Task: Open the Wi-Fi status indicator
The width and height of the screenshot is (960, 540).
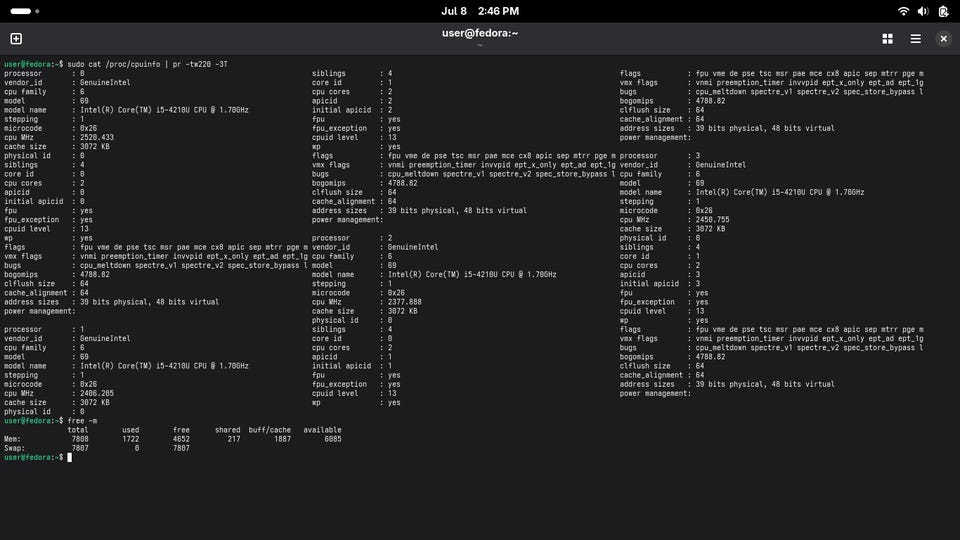Action: click(x=903, y=11)
